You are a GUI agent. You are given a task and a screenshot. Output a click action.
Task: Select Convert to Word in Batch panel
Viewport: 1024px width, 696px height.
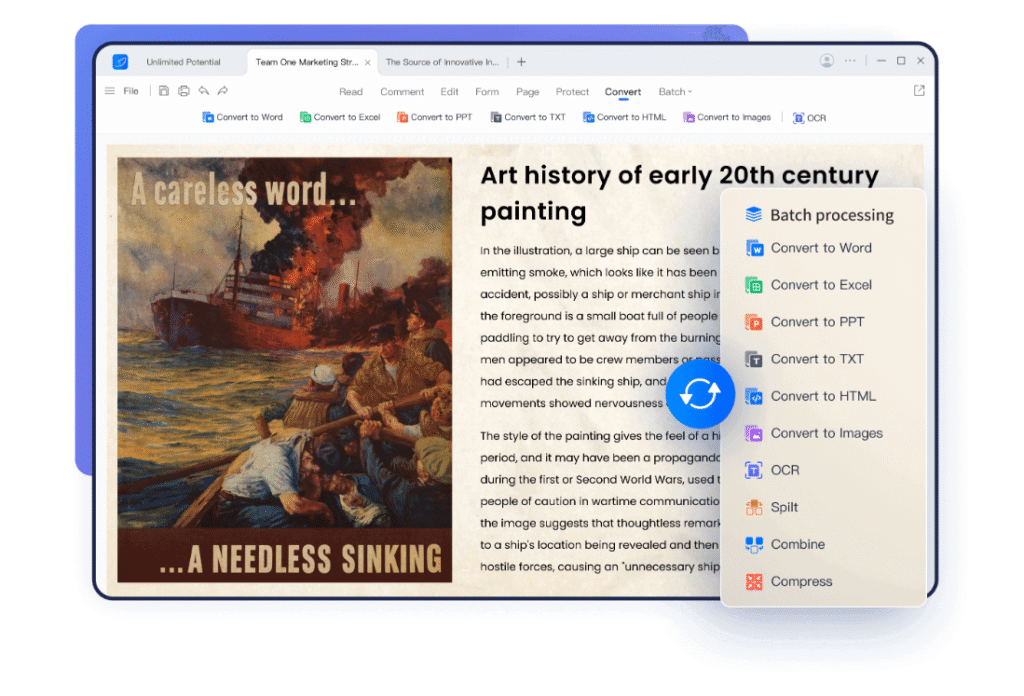[808, 248]
